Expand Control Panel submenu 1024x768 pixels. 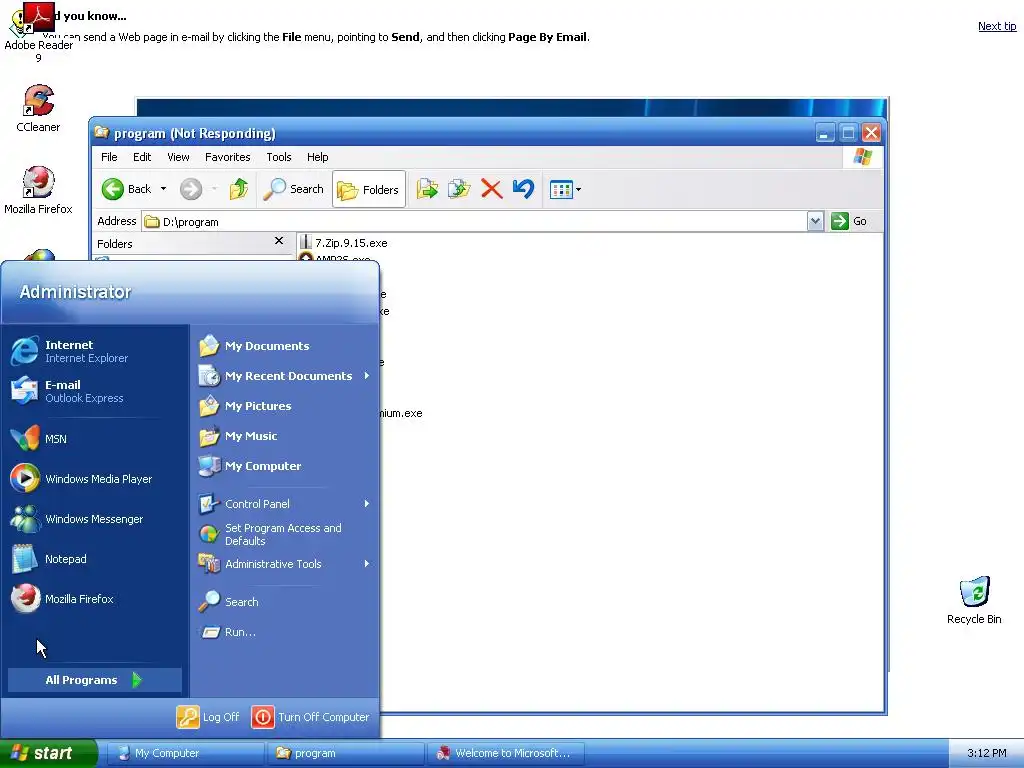point(284,504)
